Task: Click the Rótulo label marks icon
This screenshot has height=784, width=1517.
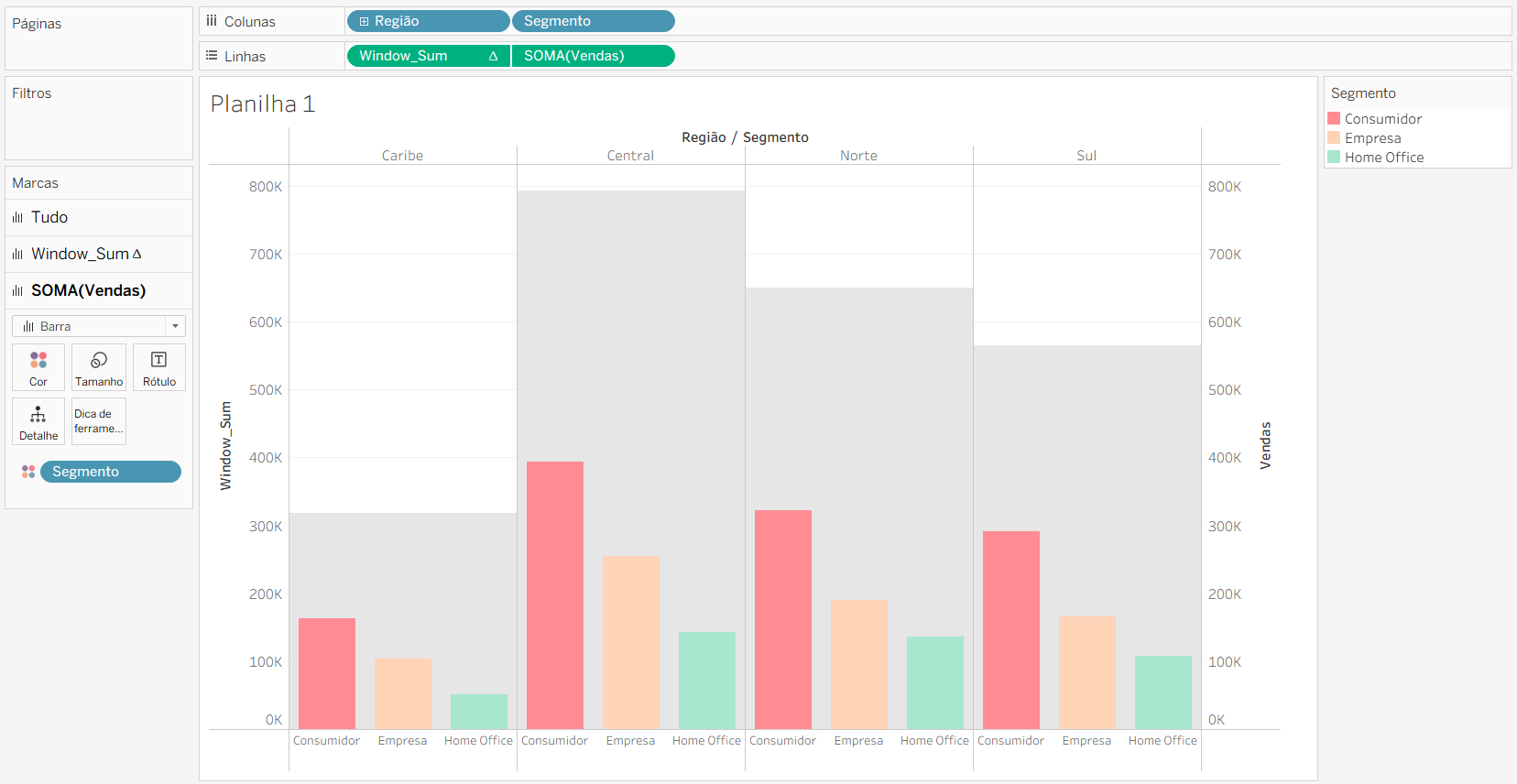Action: (x=159, y=366)
